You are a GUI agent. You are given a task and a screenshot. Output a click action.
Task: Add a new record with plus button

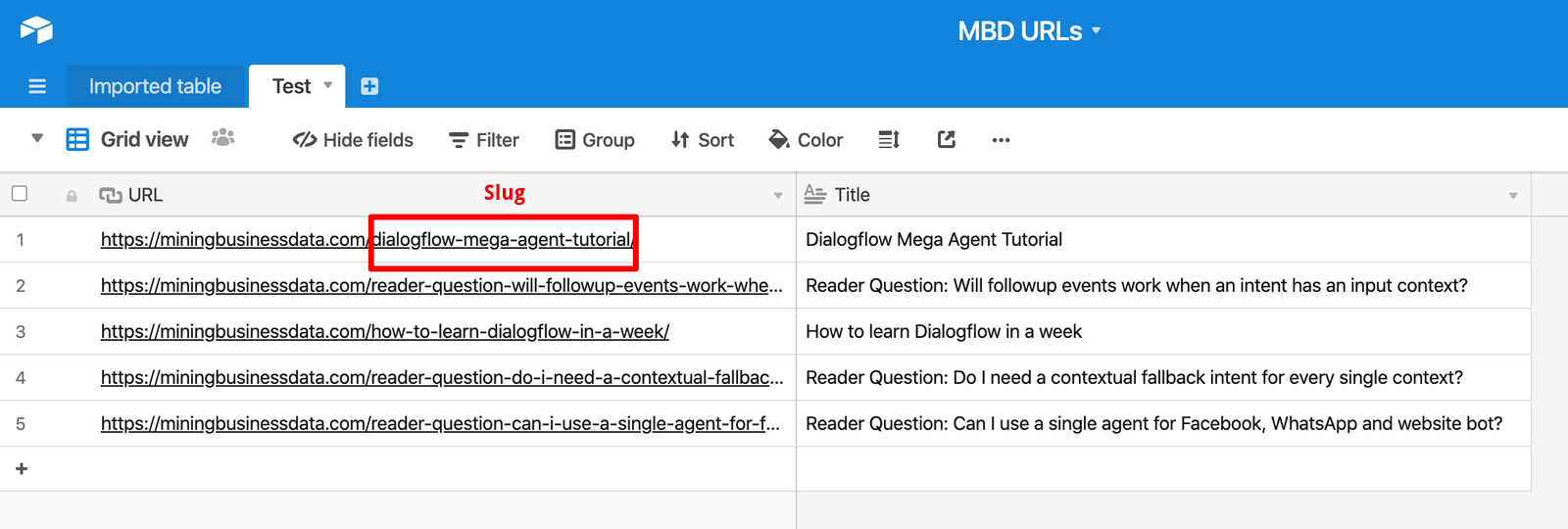pyautogui.click(x=22, y=468)
